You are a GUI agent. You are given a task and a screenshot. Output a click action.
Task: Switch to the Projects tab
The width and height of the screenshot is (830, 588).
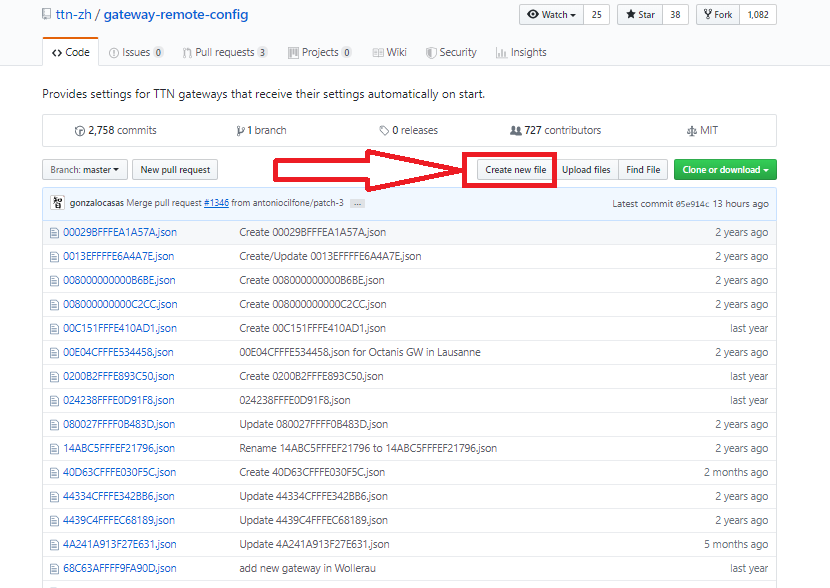[319, 52]
